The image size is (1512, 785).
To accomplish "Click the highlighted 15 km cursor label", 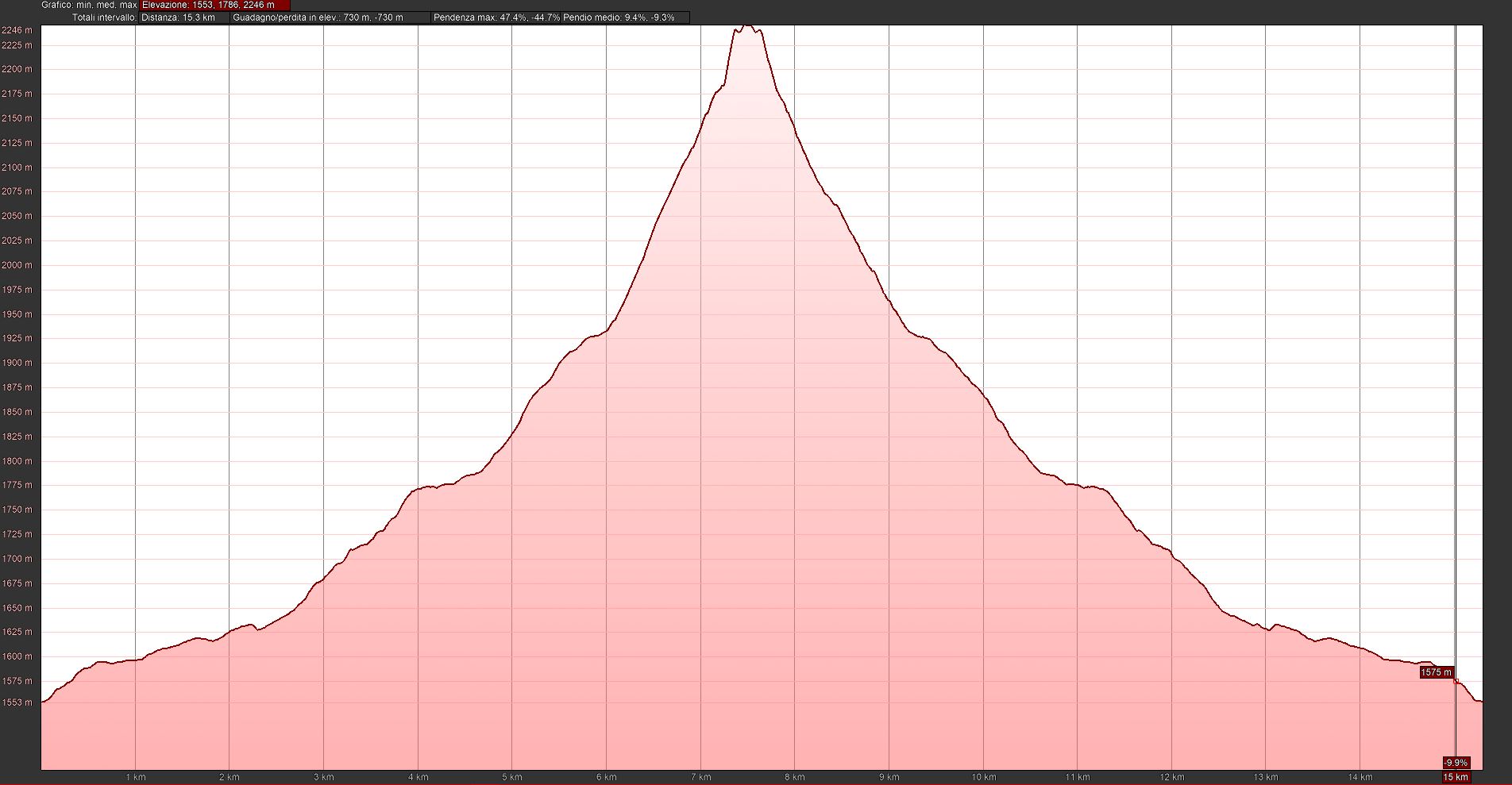I will click(1456, 777).
